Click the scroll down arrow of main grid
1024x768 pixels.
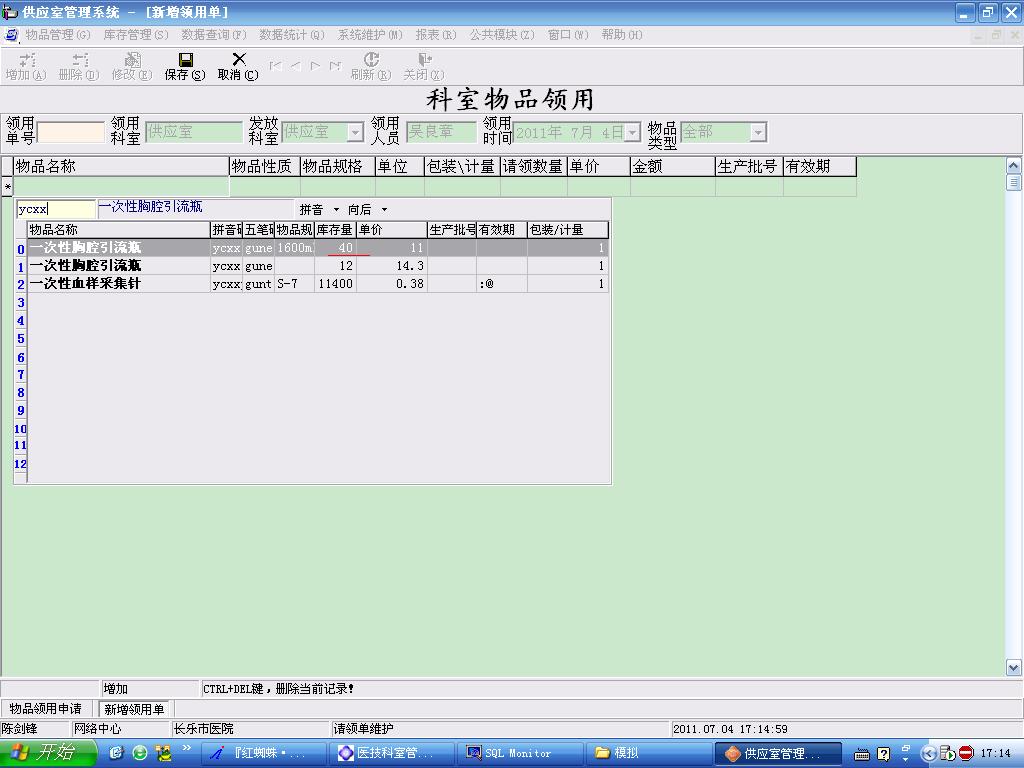tap(1013, 667)
